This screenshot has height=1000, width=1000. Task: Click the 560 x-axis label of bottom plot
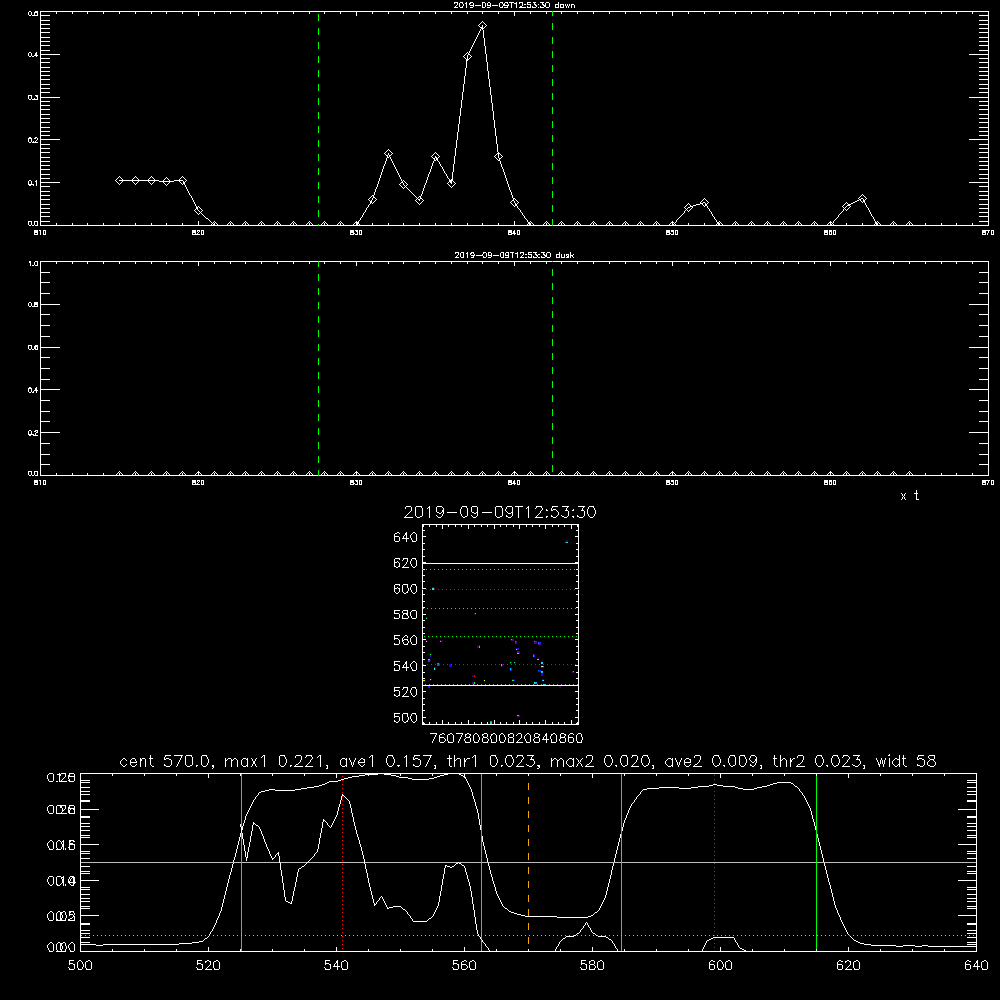(x=464, y=966)
